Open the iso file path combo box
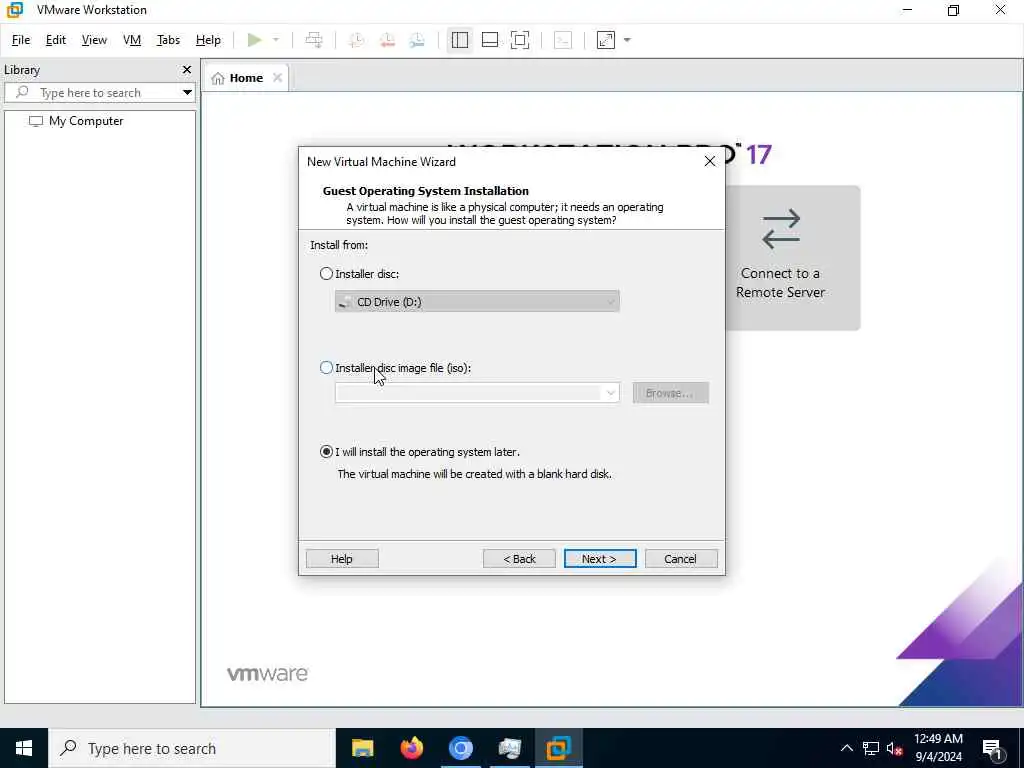 coord(477,393)
